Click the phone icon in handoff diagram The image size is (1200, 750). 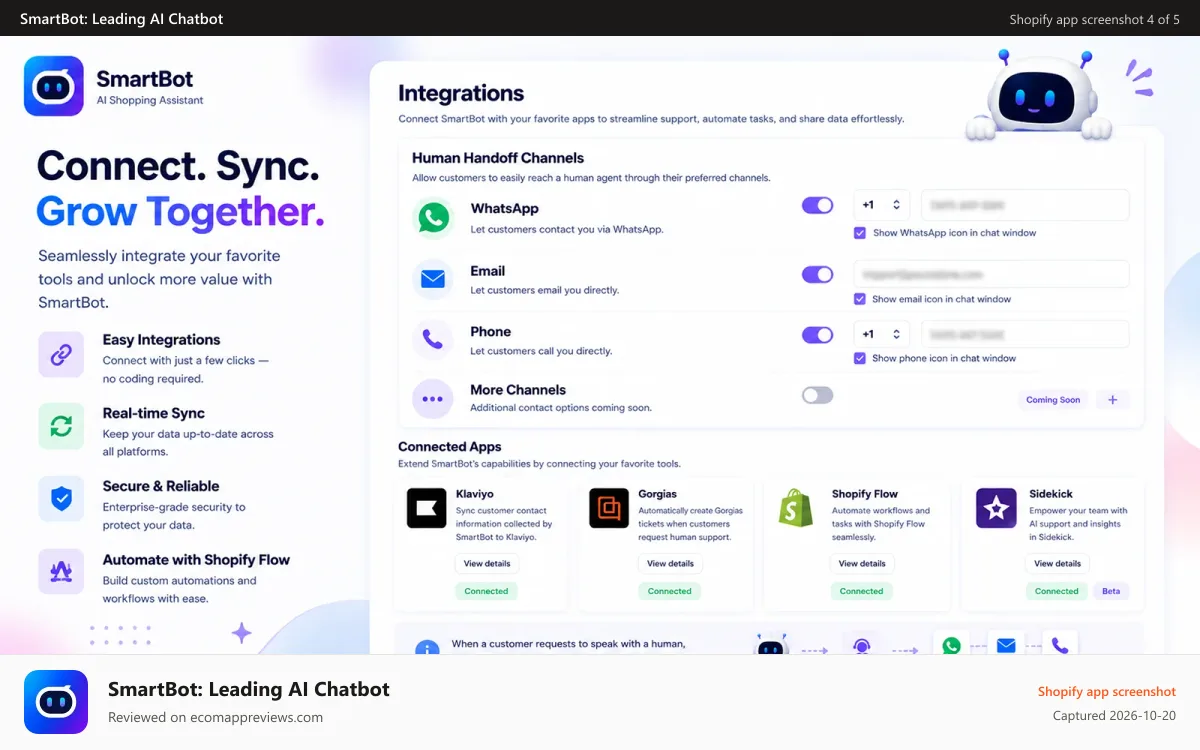click(x=1060, y=645)
